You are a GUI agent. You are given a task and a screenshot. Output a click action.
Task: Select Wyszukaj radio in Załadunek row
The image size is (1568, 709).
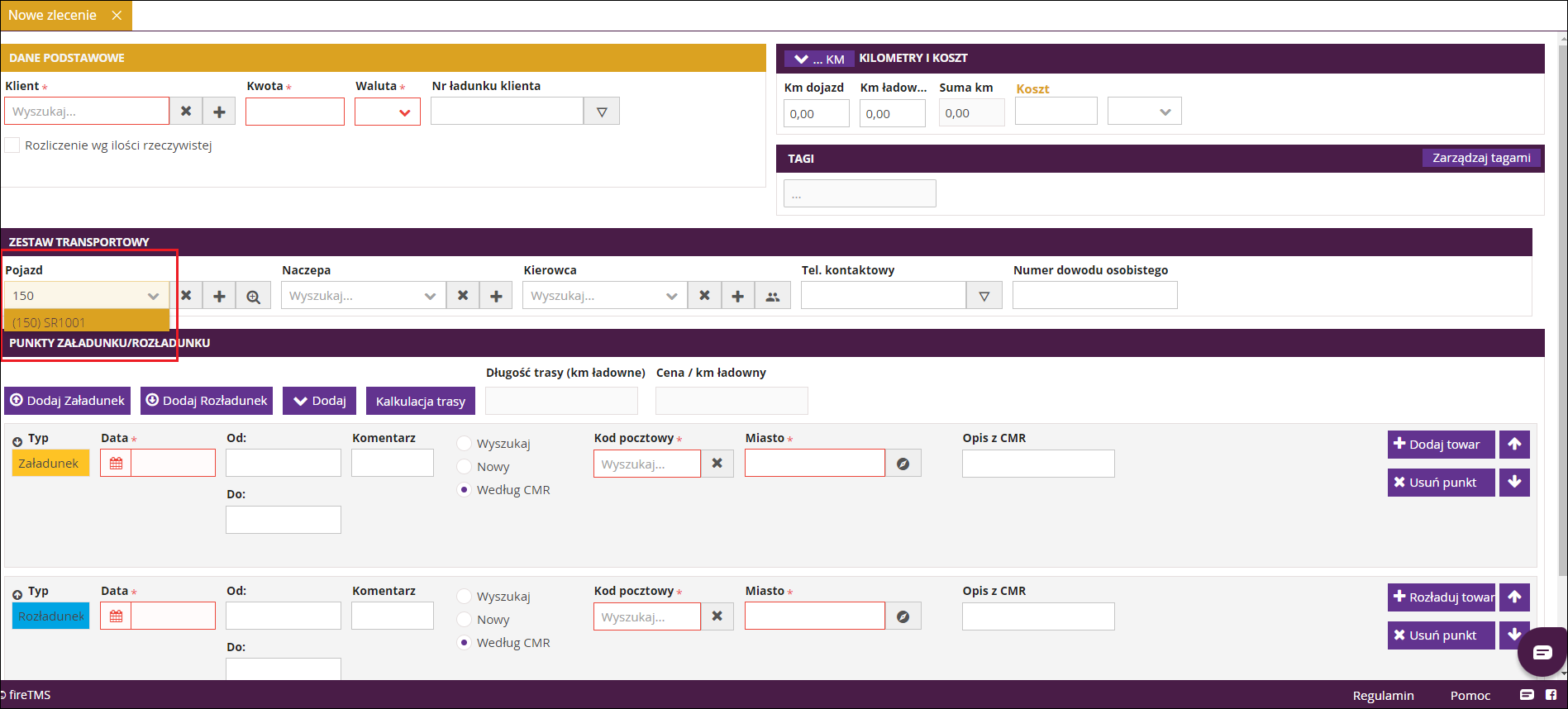point(465,444)
